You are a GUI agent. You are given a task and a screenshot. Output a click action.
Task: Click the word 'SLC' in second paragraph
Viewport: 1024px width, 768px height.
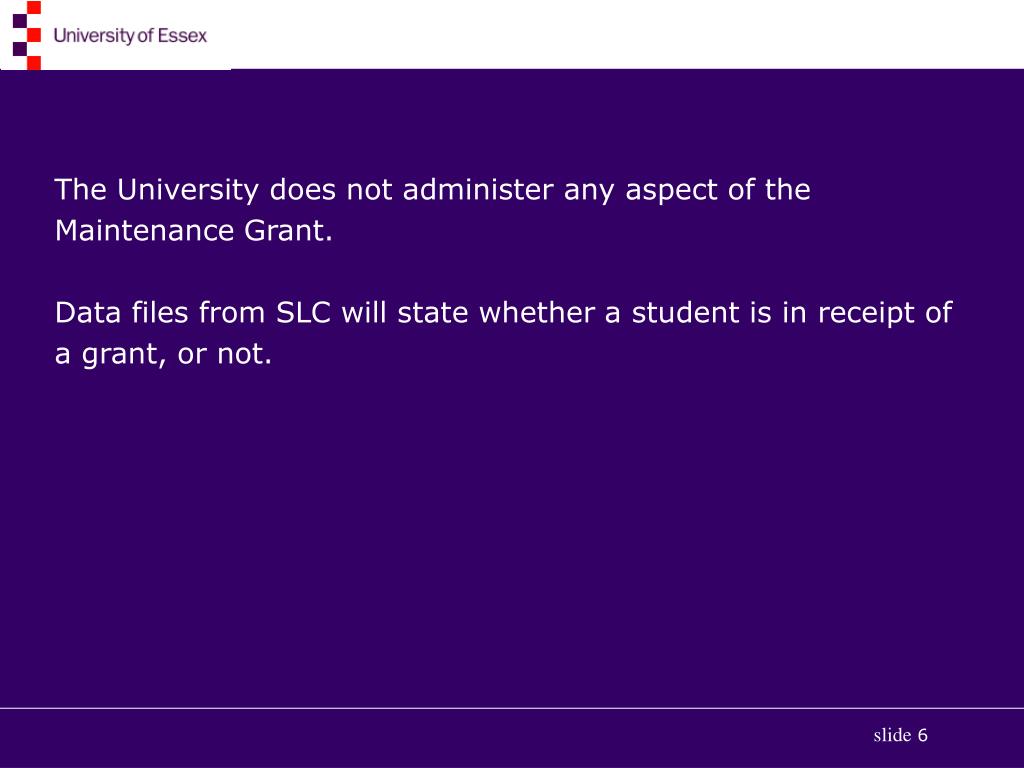click(x=304, y=313)
